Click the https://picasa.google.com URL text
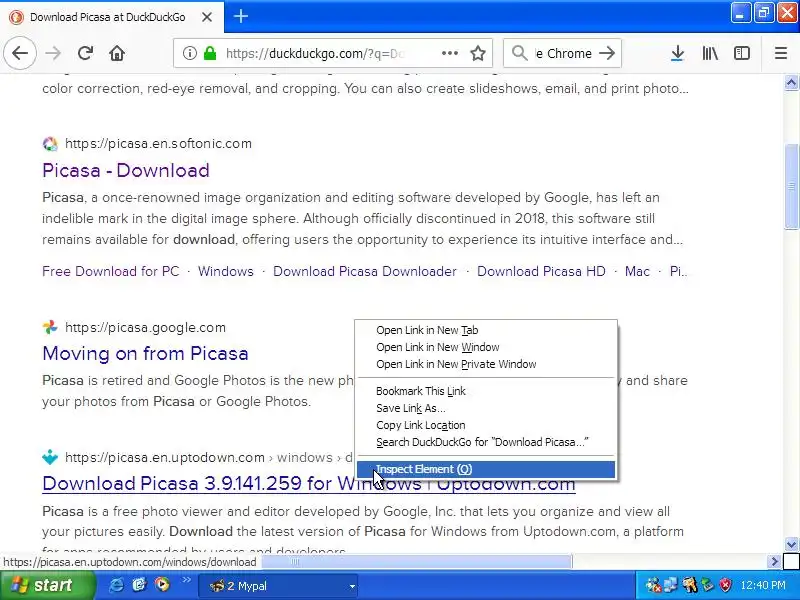800x600 pixels. [145, 328]
